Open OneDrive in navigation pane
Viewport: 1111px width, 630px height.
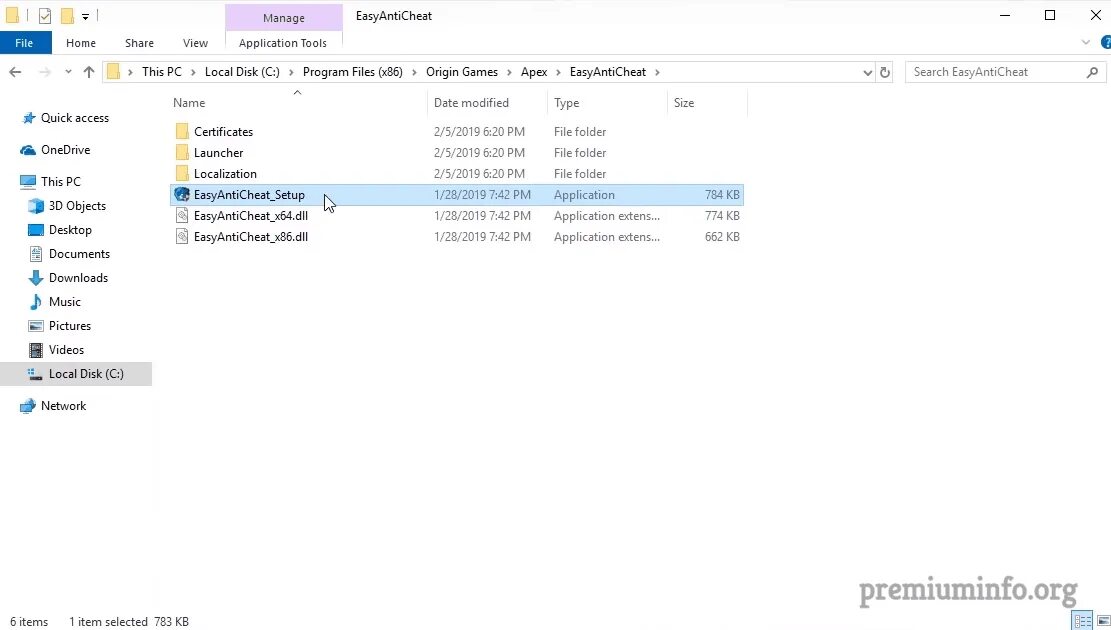[x=65, y=150]
